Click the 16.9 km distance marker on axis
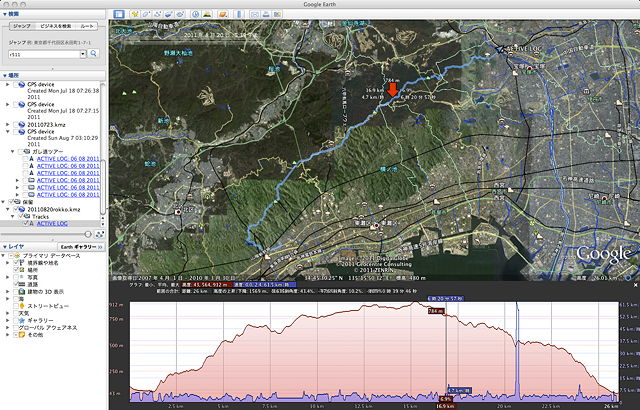Viewport: 640px width, 410px height. pos(444,406)
